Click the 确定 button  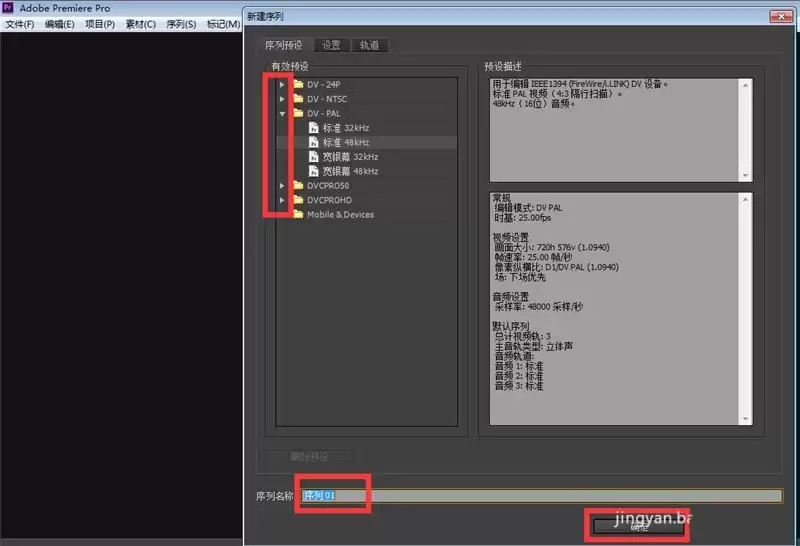(638, 527)
